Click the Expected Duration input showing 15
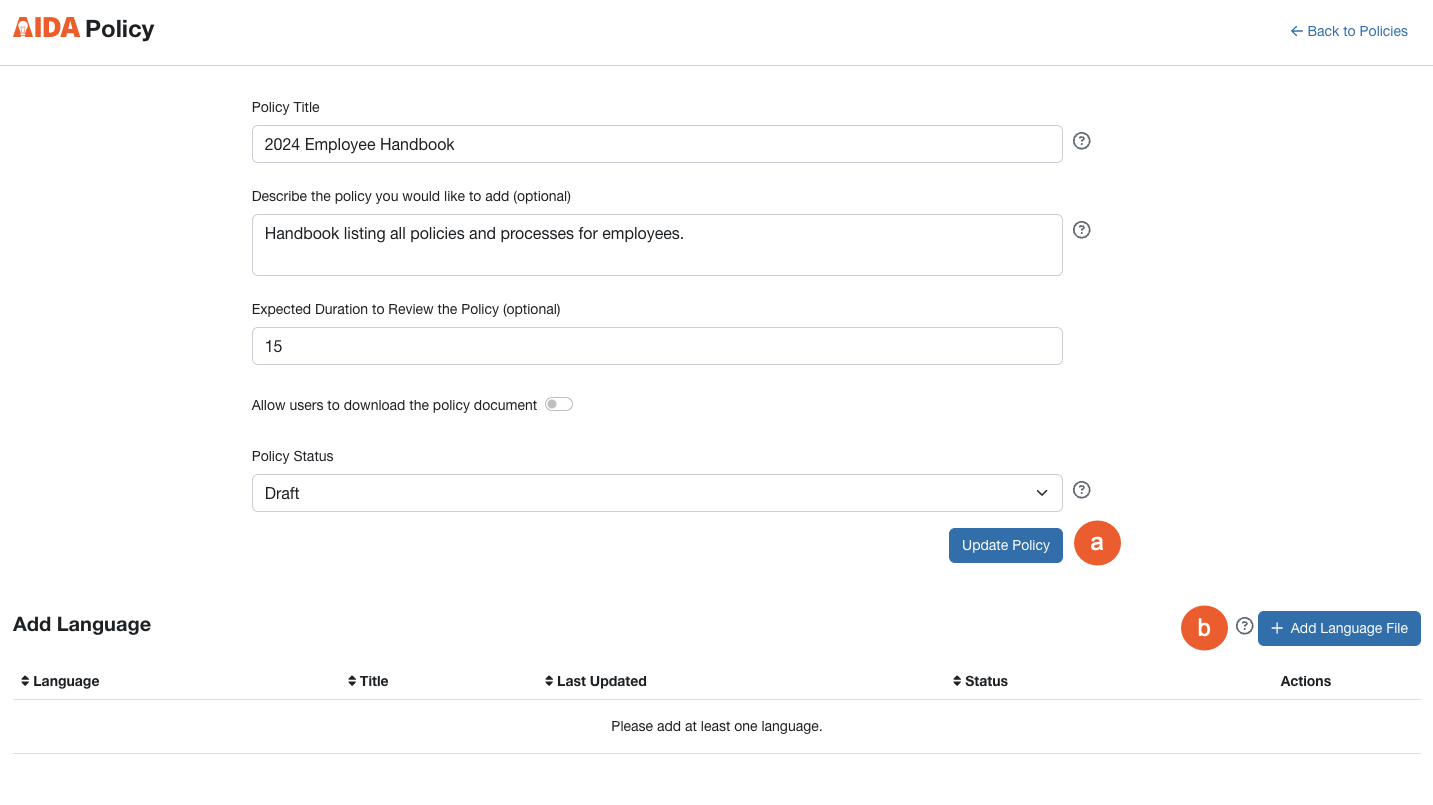Viewport: 1433px width, 805px height. (656, 345)
